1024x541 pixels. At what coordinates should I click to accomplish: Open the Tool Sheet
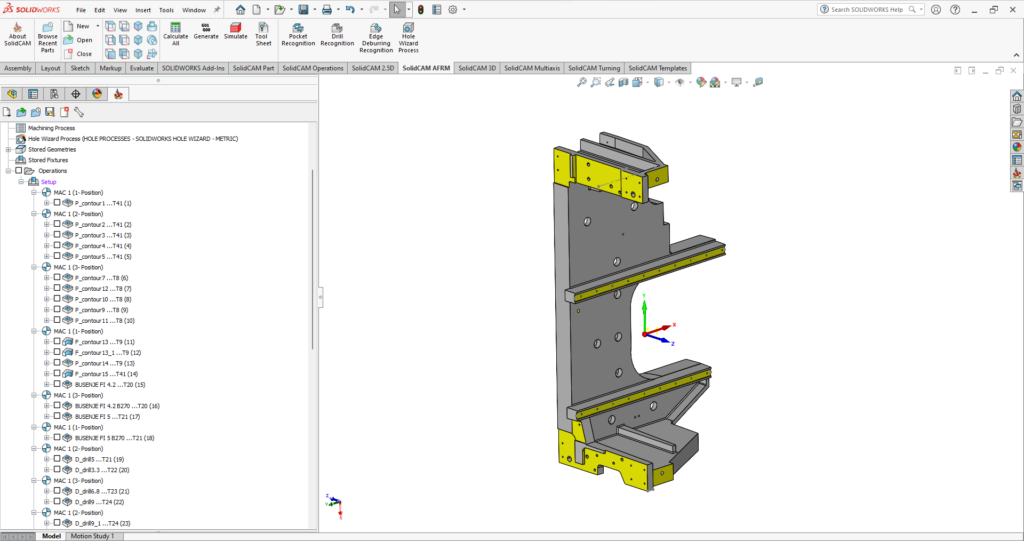click(x=263, y=35)
